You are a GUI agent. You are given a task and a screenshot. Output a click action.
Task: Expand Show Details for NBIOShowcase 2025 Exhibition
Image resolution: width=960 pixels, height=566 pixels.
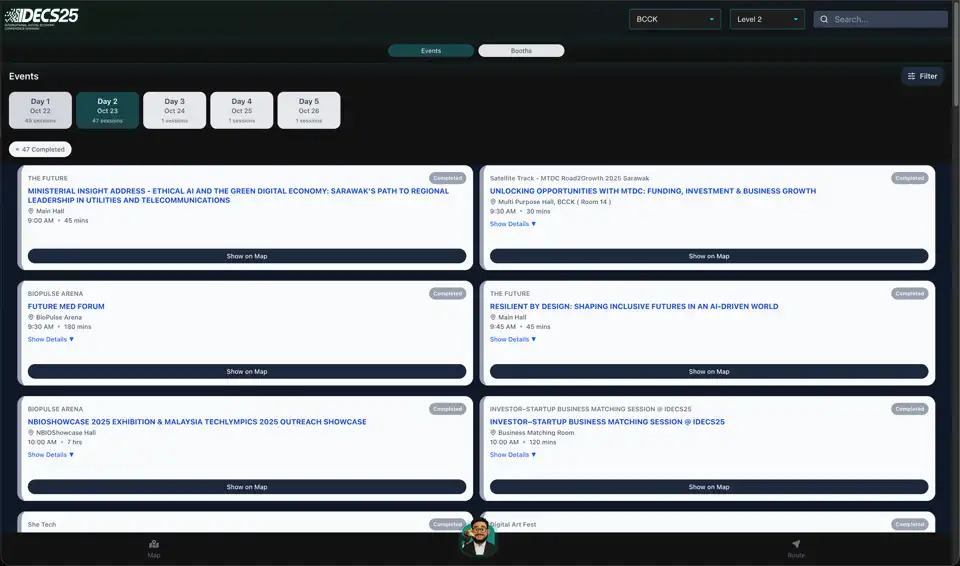[51, 455]
